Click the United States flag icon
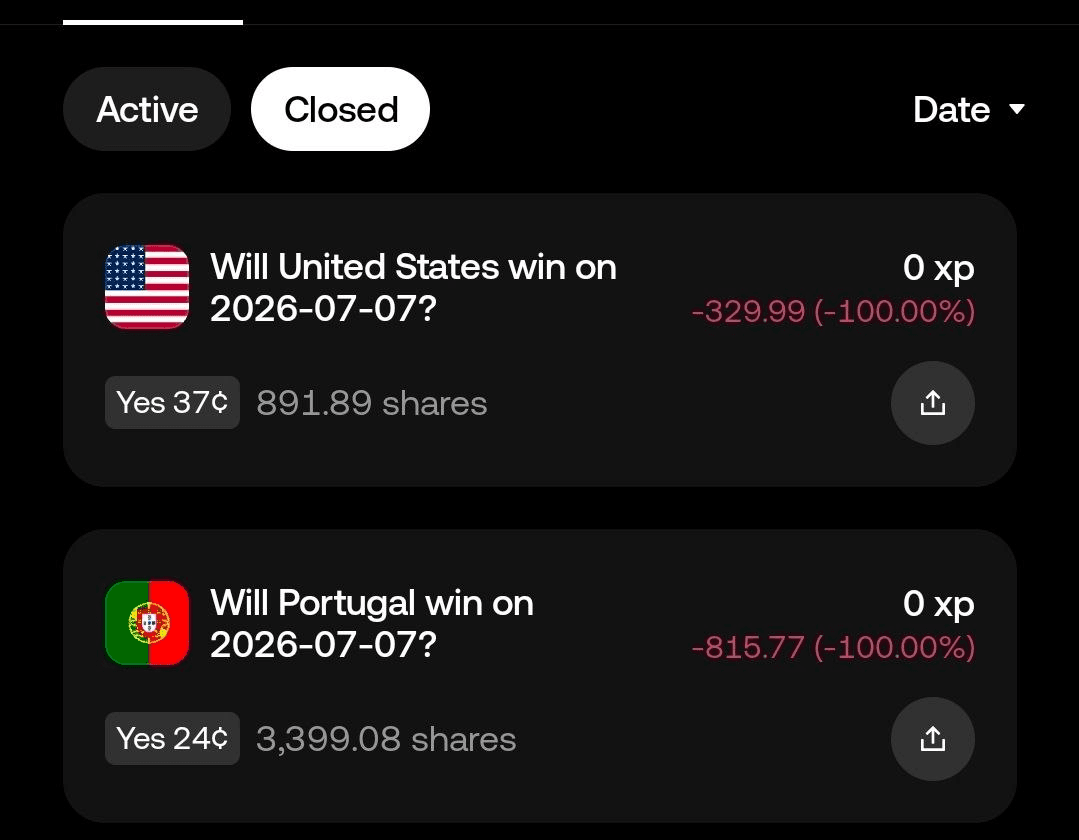Viewport: 1079px width, 840px height. click(147, 286)
